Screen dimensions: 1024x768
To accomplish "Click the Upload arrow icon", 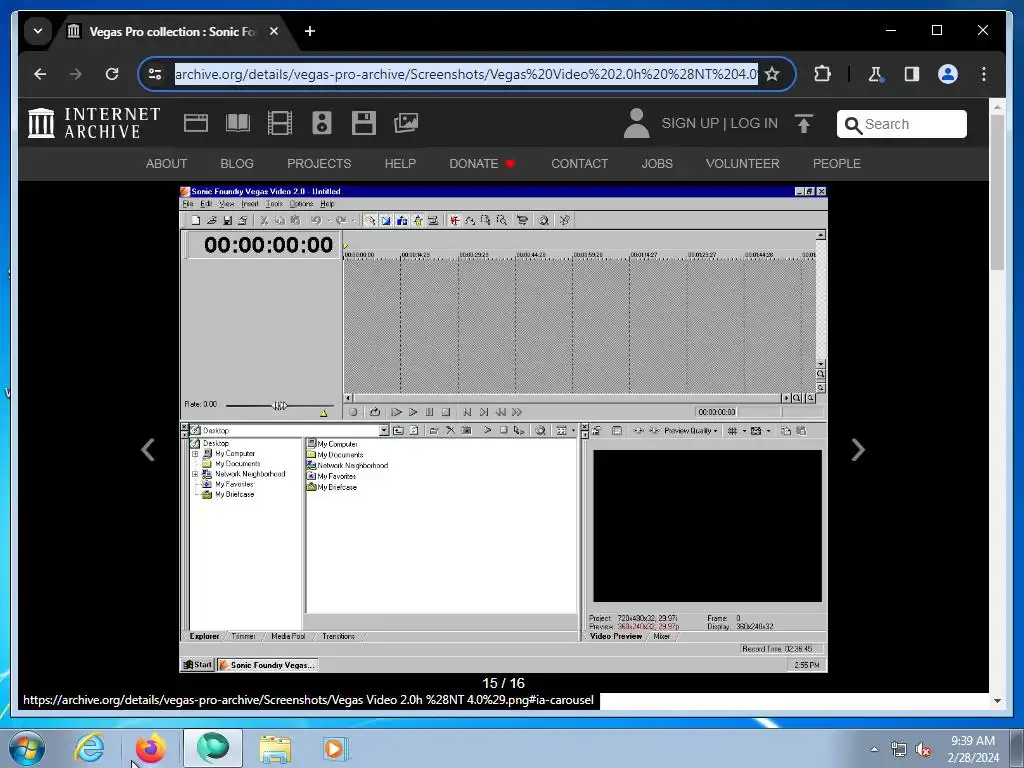I will 804,123.
